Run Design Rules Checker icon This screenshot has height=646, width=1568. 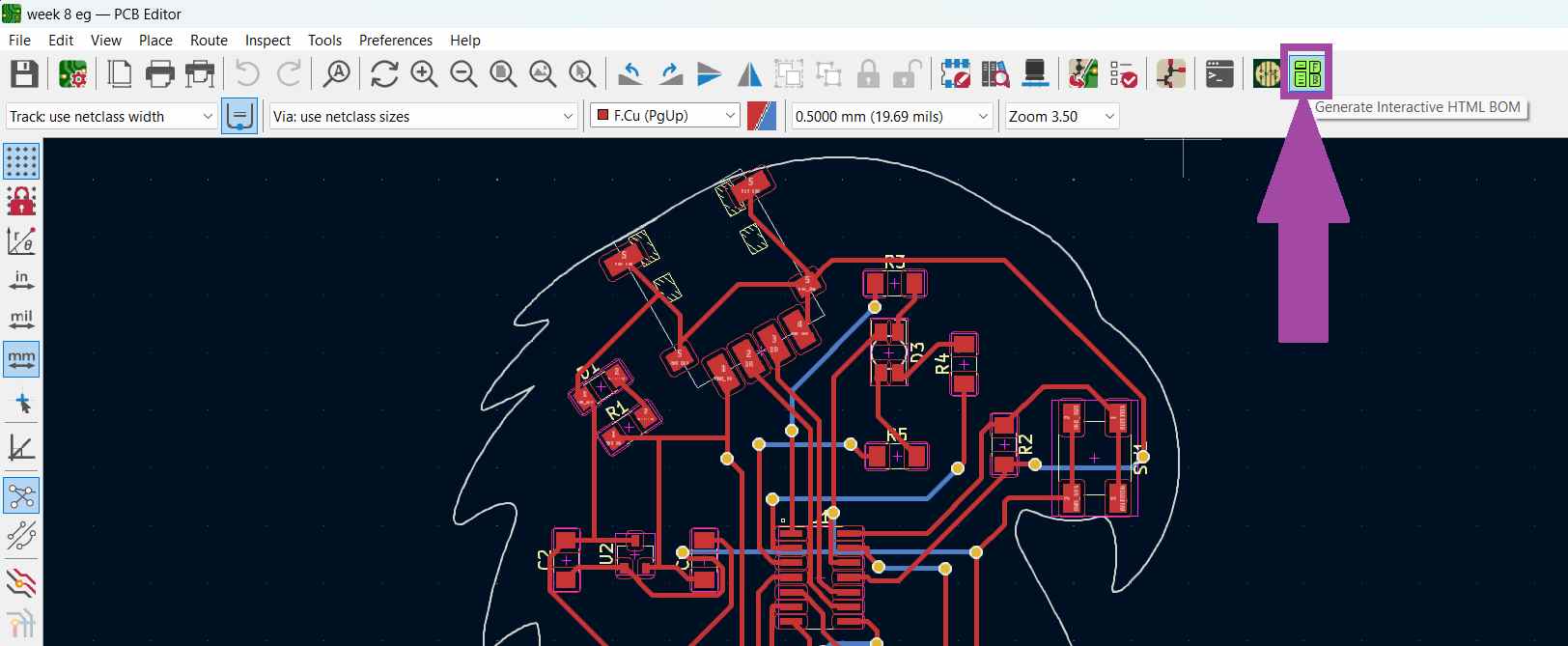point(1123,73)
